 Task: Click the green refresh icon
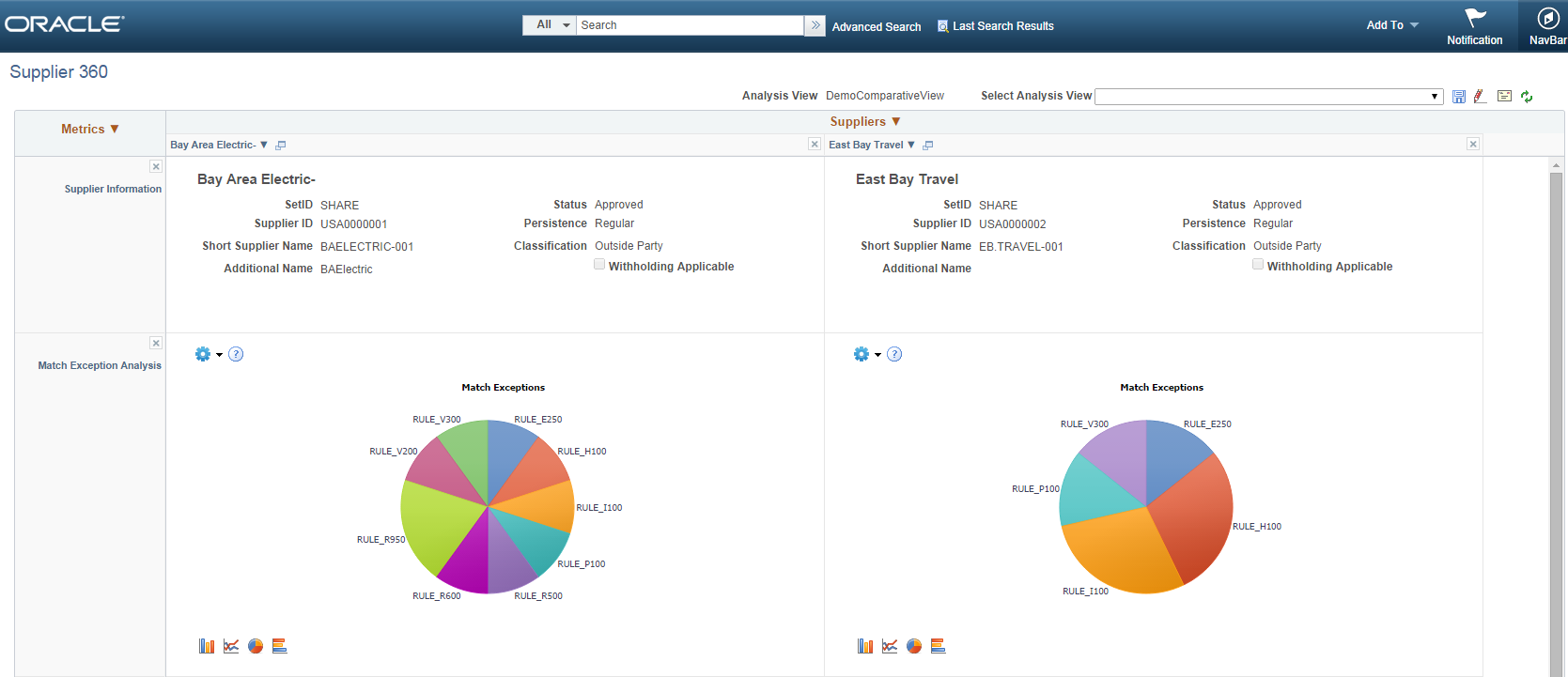[1527, 97]
